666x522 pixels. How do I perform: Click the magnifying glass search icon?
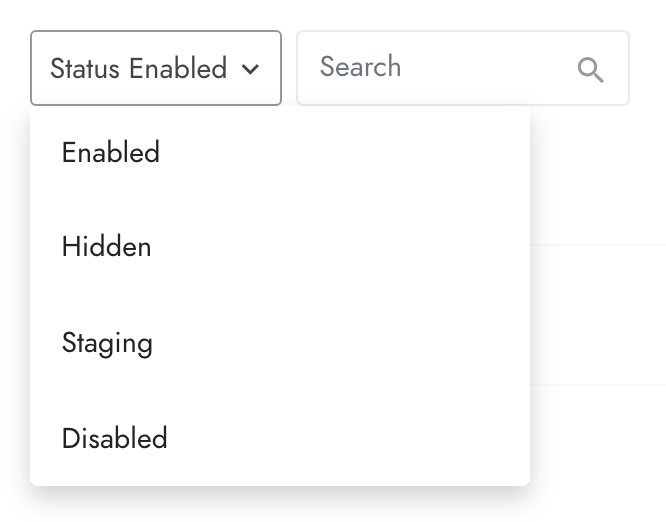point(590,71)
